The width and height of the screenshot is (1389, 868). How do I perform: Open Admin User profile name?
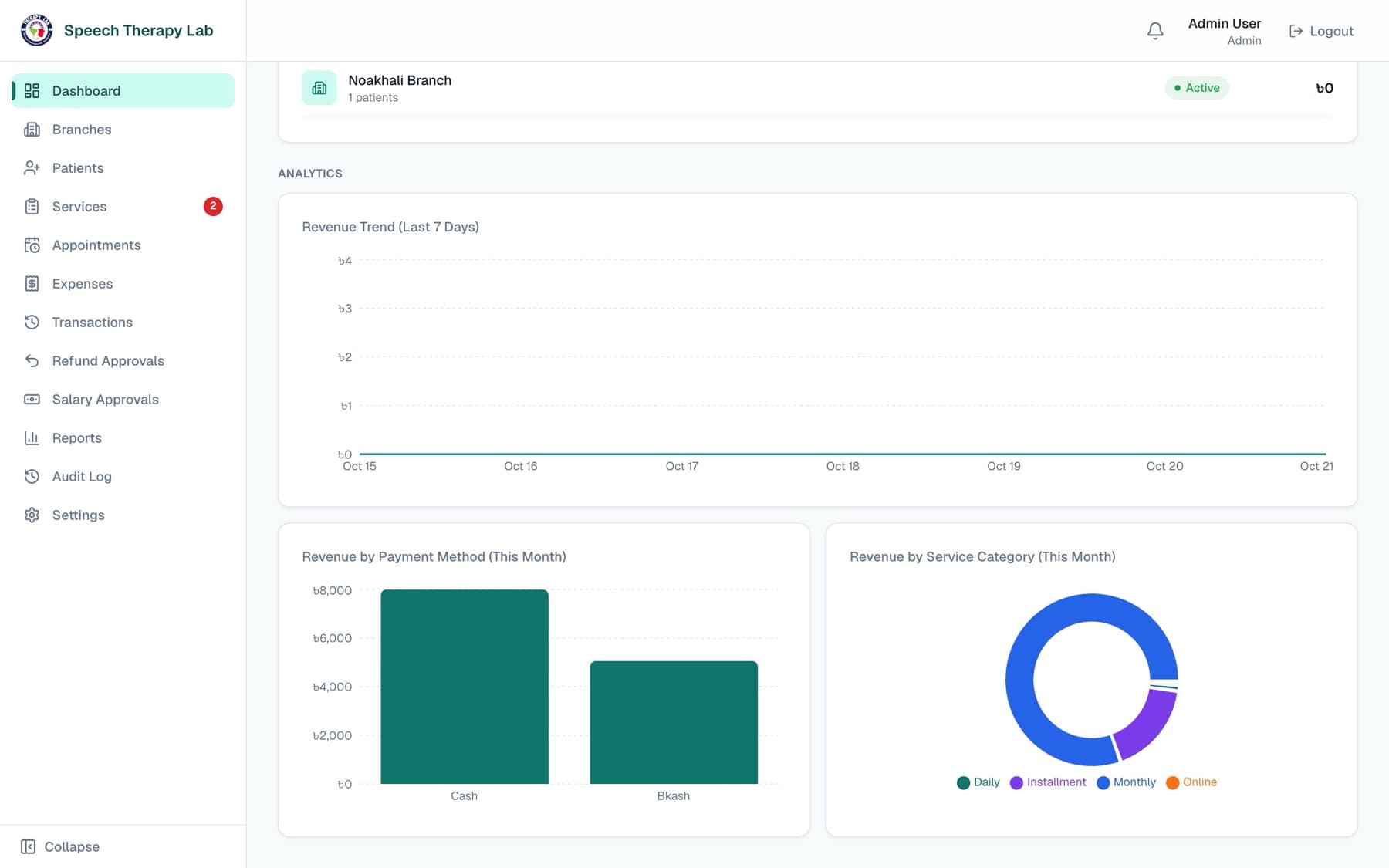1225,23
